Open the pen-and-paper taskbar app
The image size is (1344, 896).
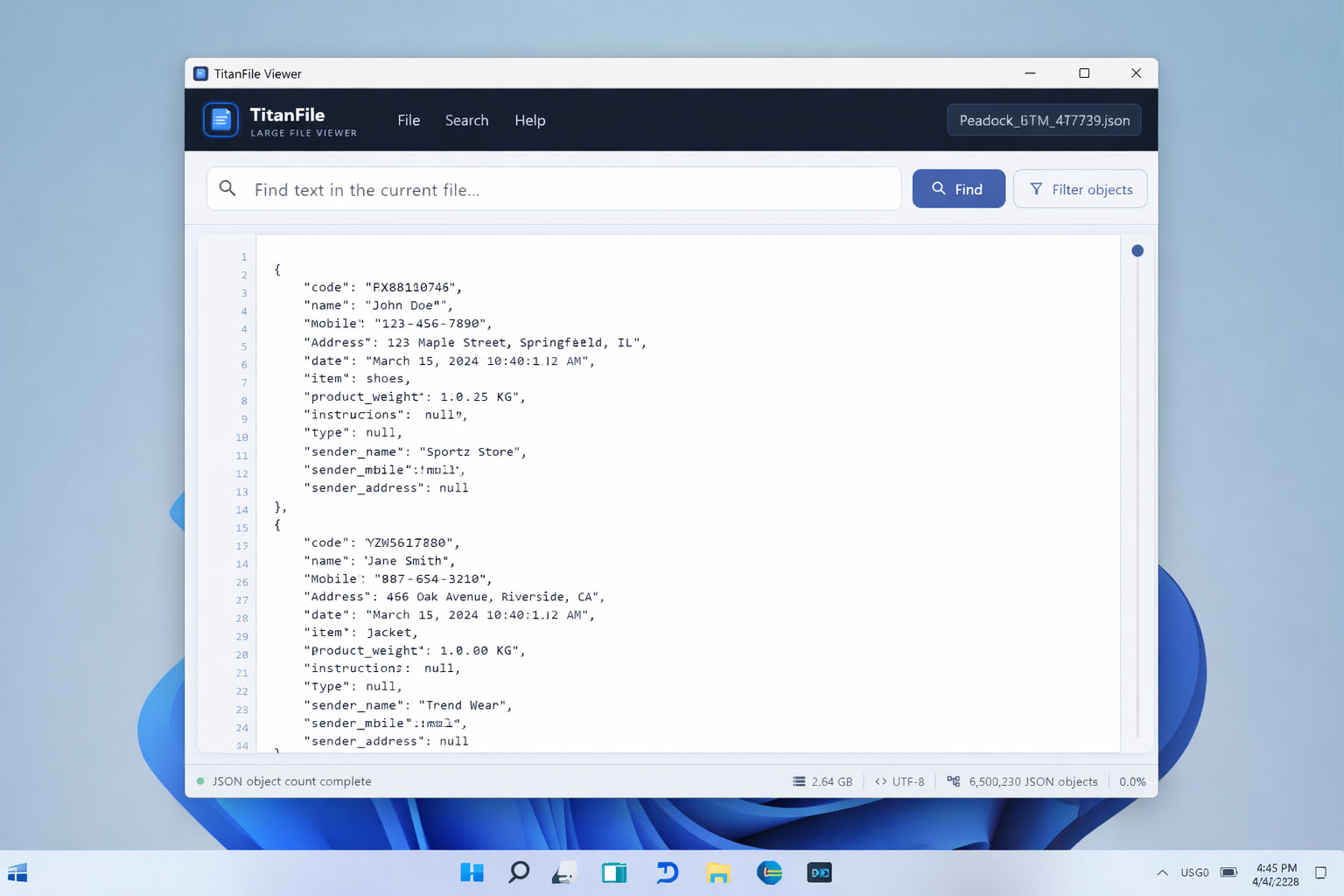tap(564, 872)
